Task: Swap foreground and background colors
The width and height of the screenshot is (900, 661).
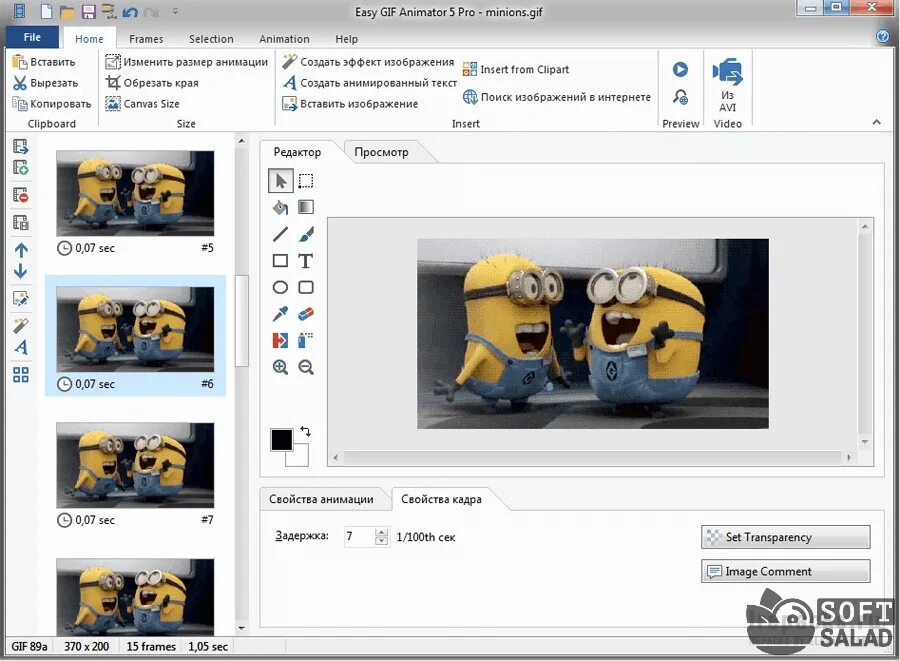Action: [305, 431]
